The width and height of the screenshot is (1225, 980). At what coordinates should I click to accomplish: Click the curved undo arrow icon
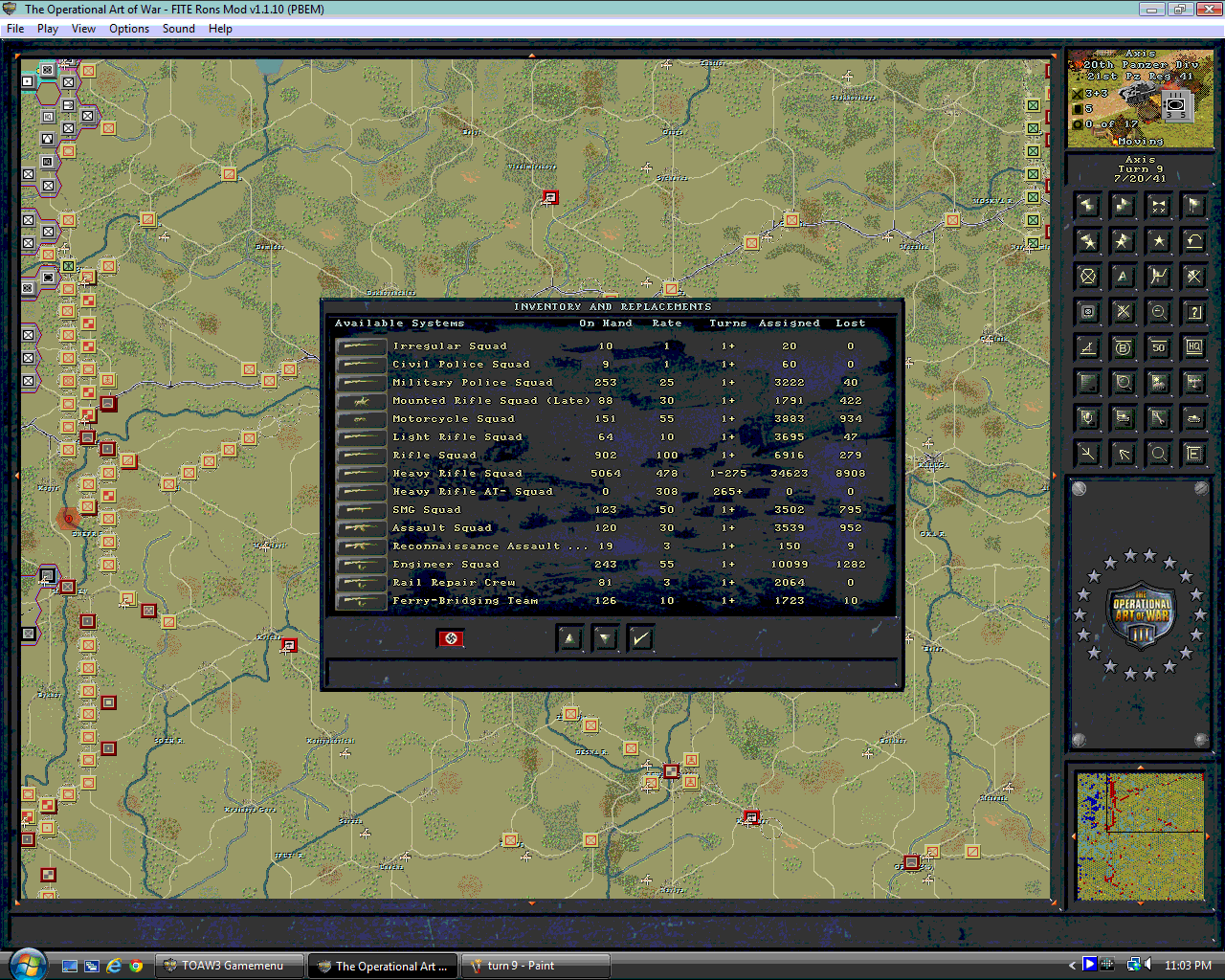tap(1194, 240)
